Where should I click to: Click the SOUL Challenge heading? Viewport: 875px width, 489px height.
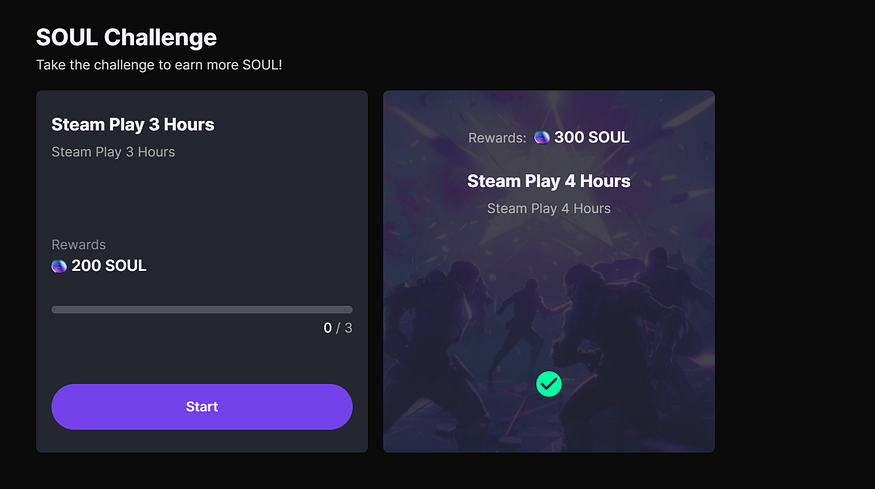pos(126,37)
